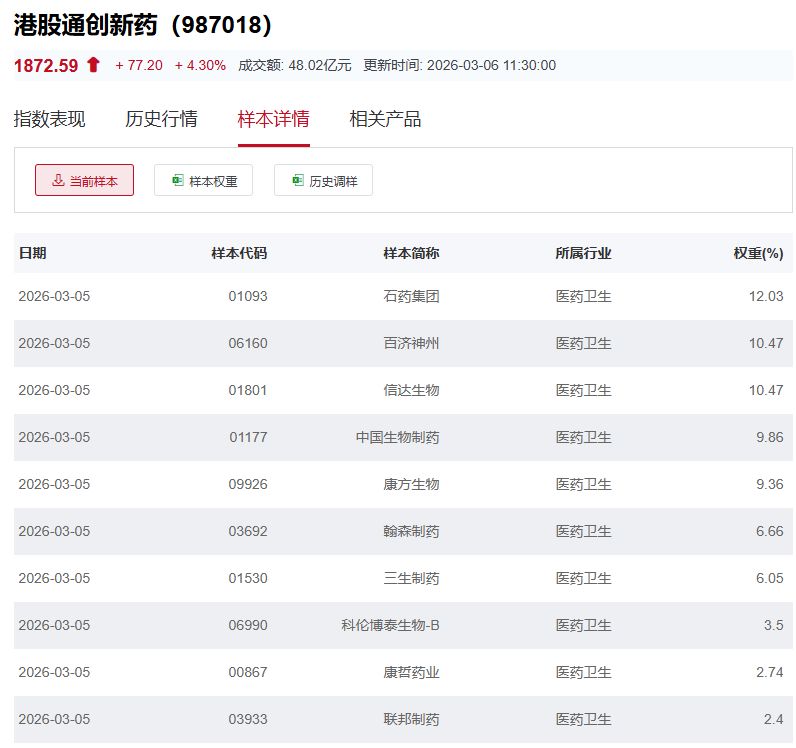Viewport: 796px width, 748px height.
Task: Switch to the 指数表现 tab
Action: 50,119
